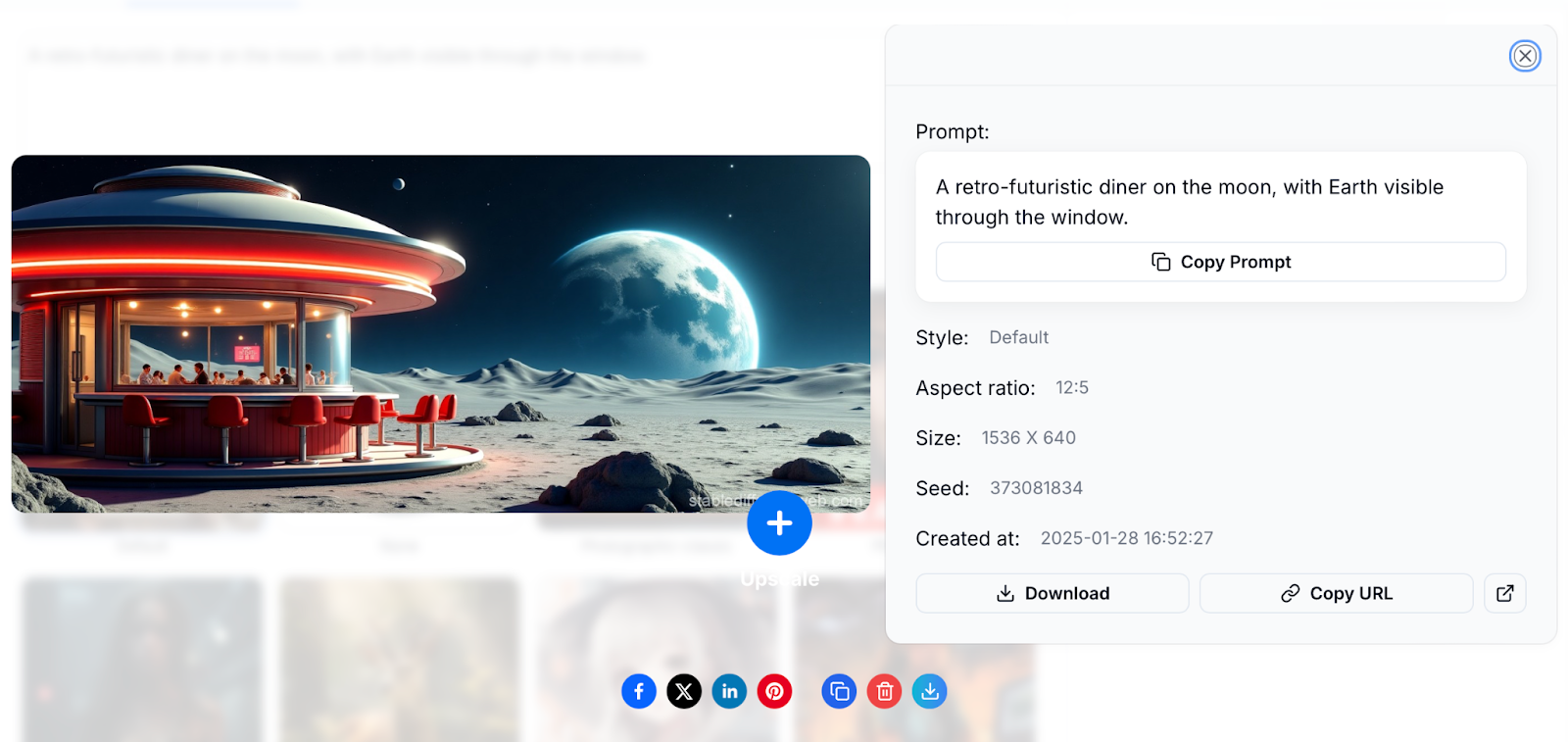Click the blue plus Upscale button
The image size is (1568, 742).
(x=779, y=523)
